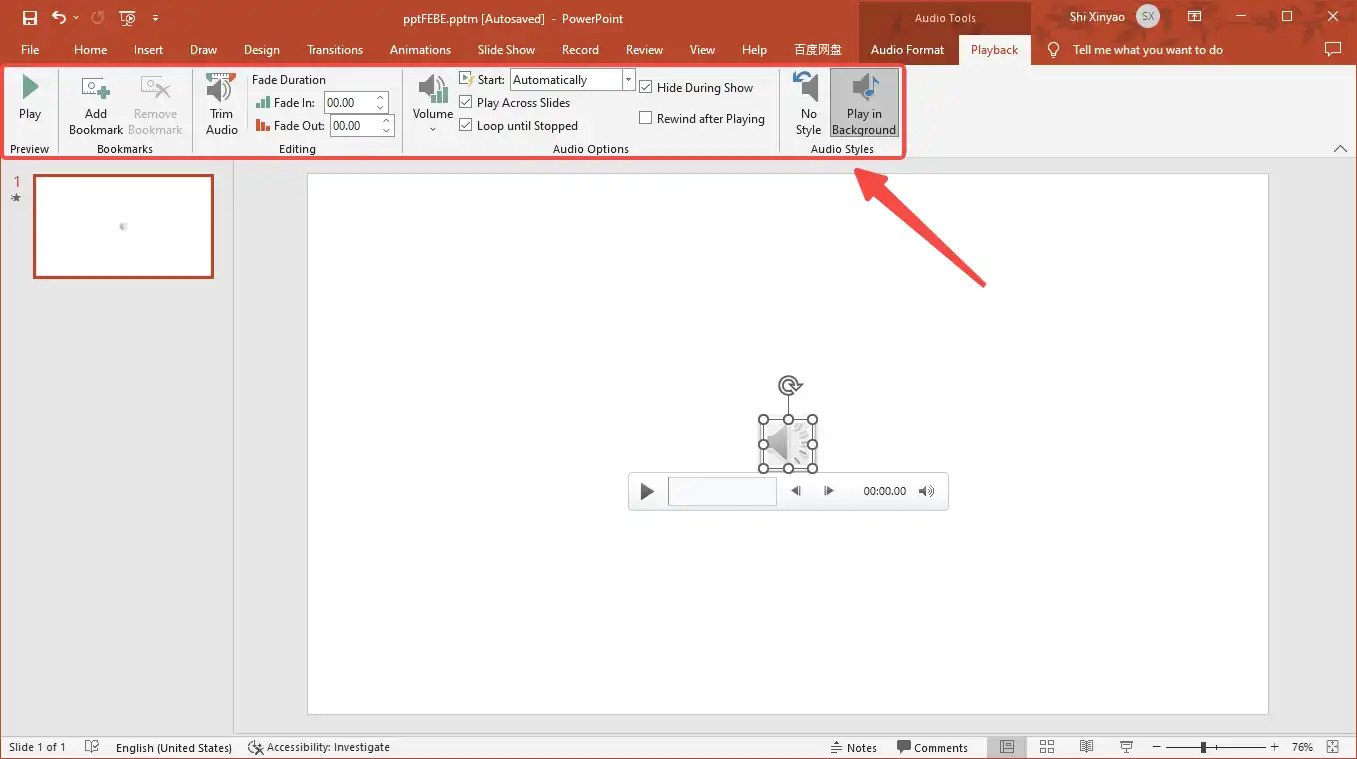The width and height of the screenshot is (1357, 759).
Task: Switch to the Insert tab
Action: 148,50
